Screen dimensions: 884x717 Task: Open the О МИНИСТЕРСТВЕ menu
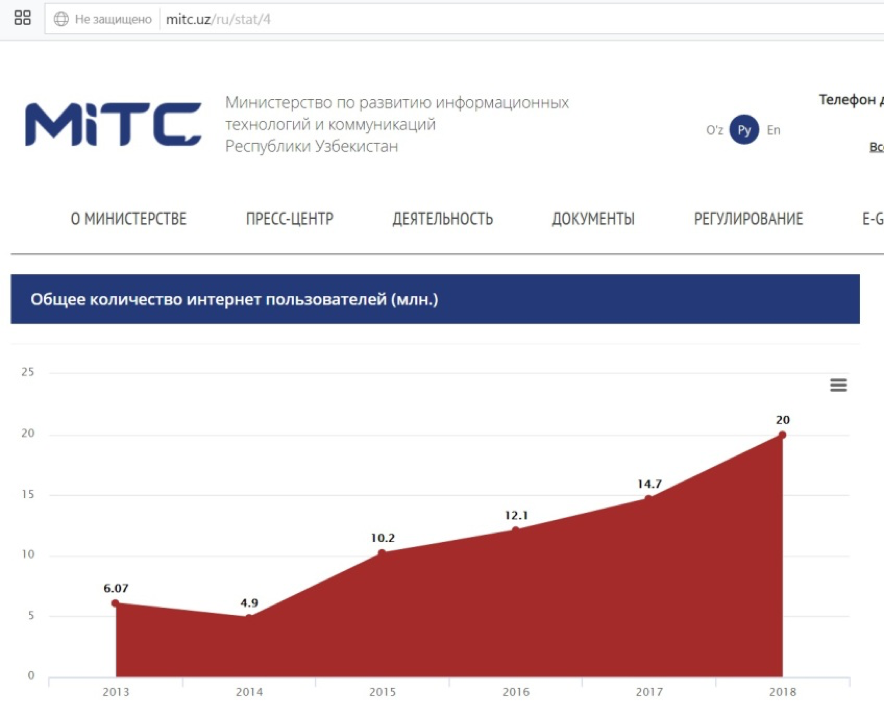pos(128,219)
